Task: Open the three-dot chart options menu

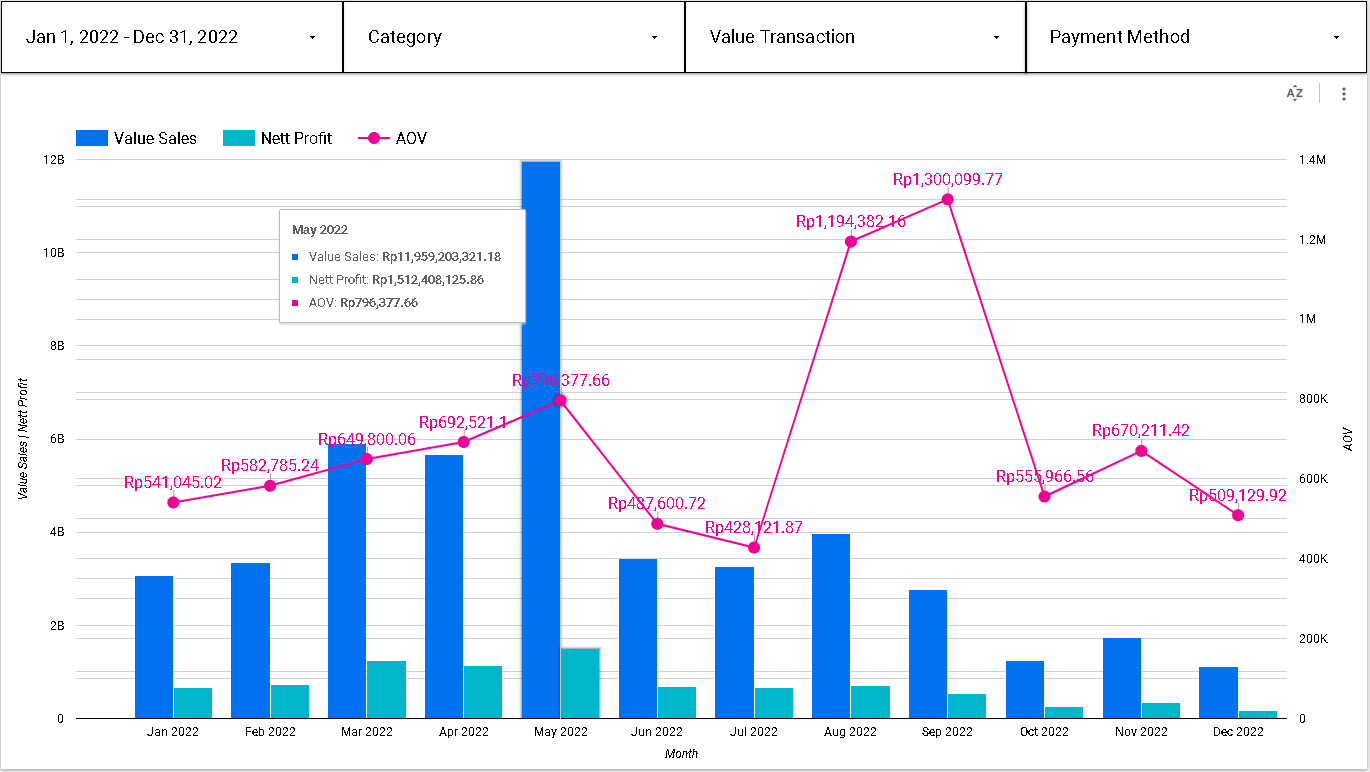Action: 1344,93
